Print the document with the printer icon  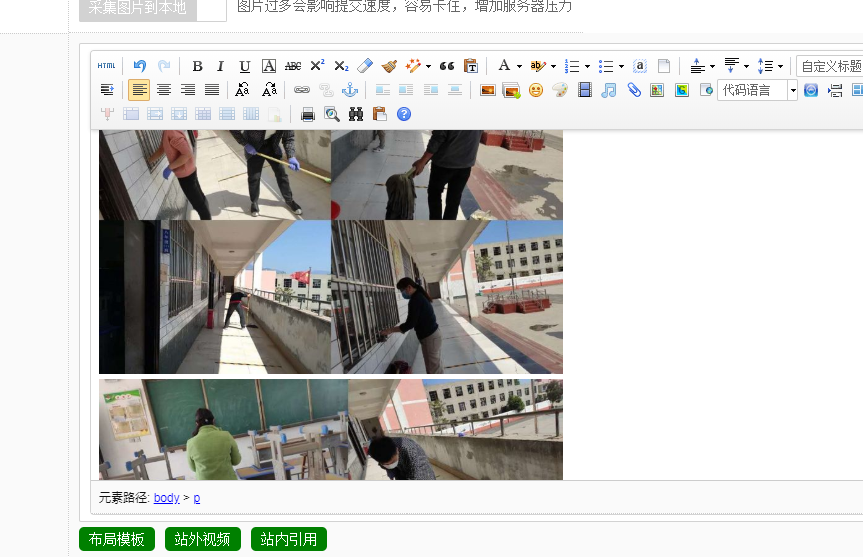point(308,114)
